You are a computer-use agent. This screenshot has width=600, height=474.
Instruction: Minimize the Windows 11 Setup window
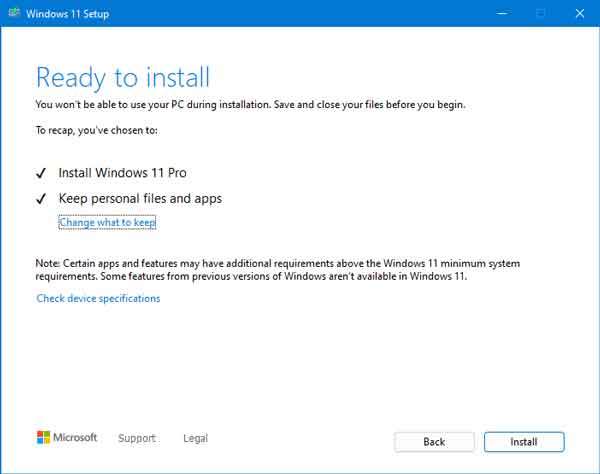502,13
